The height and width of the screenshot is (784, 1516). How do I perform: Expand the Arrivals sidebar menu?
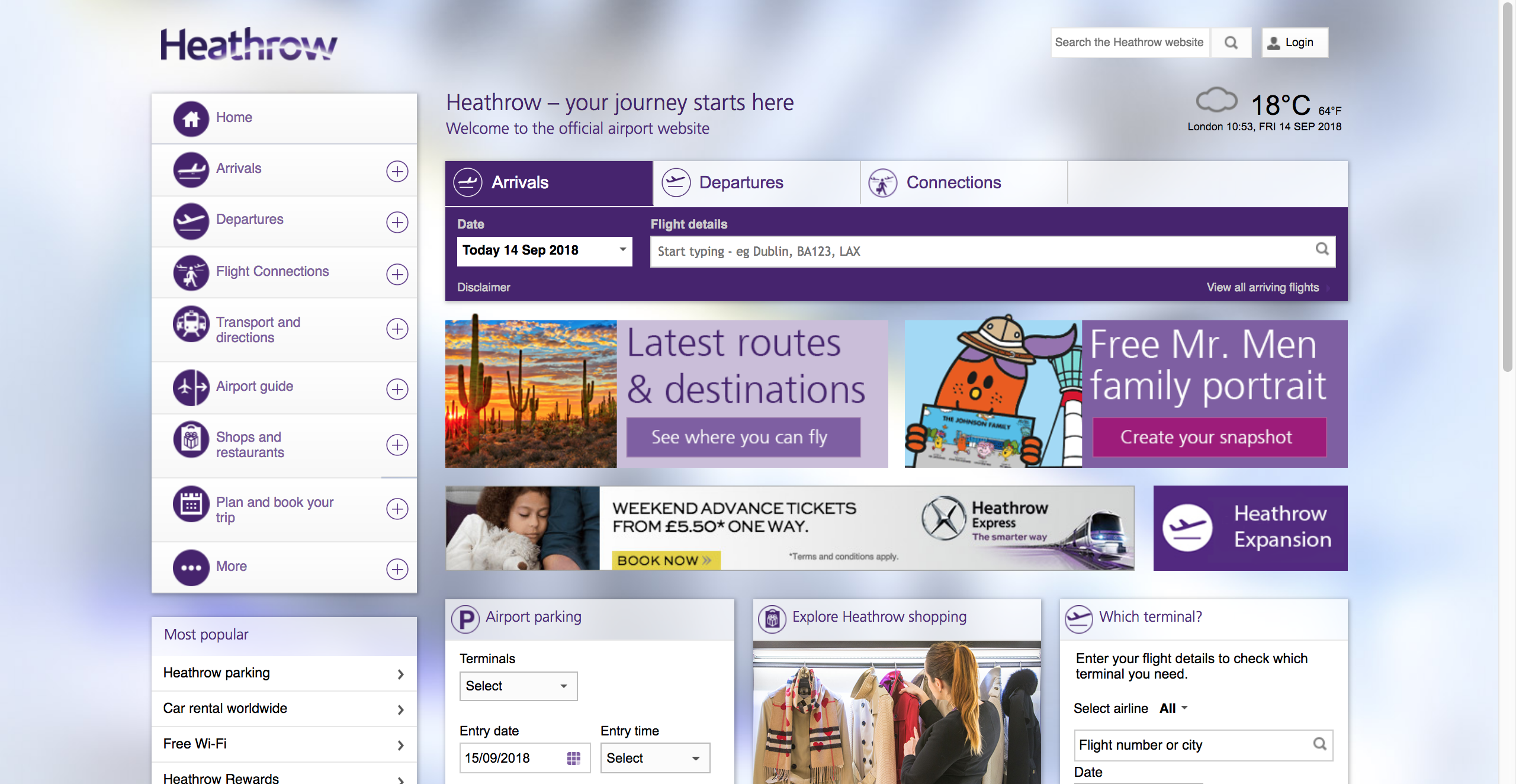coord(397,171)
